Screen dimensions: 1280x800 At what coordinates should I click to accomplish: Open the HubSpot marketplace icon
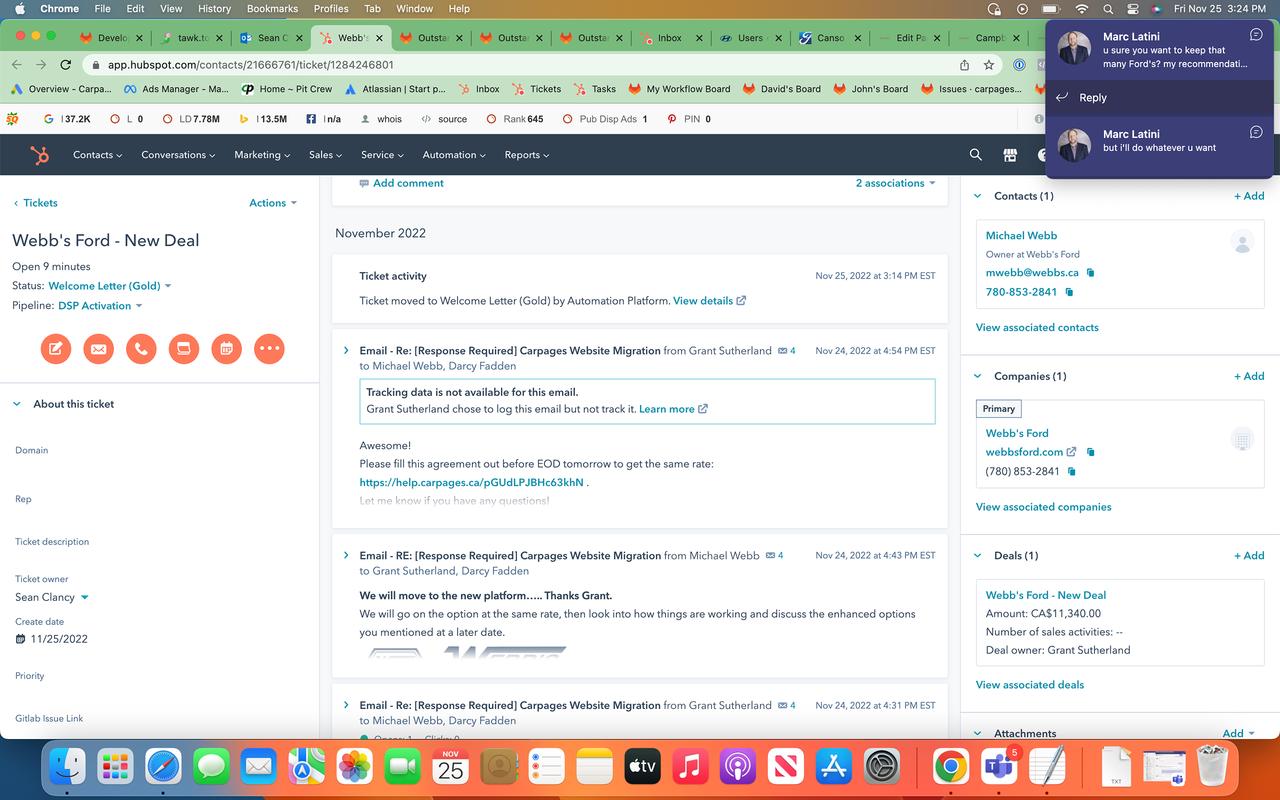point(1010,155)
